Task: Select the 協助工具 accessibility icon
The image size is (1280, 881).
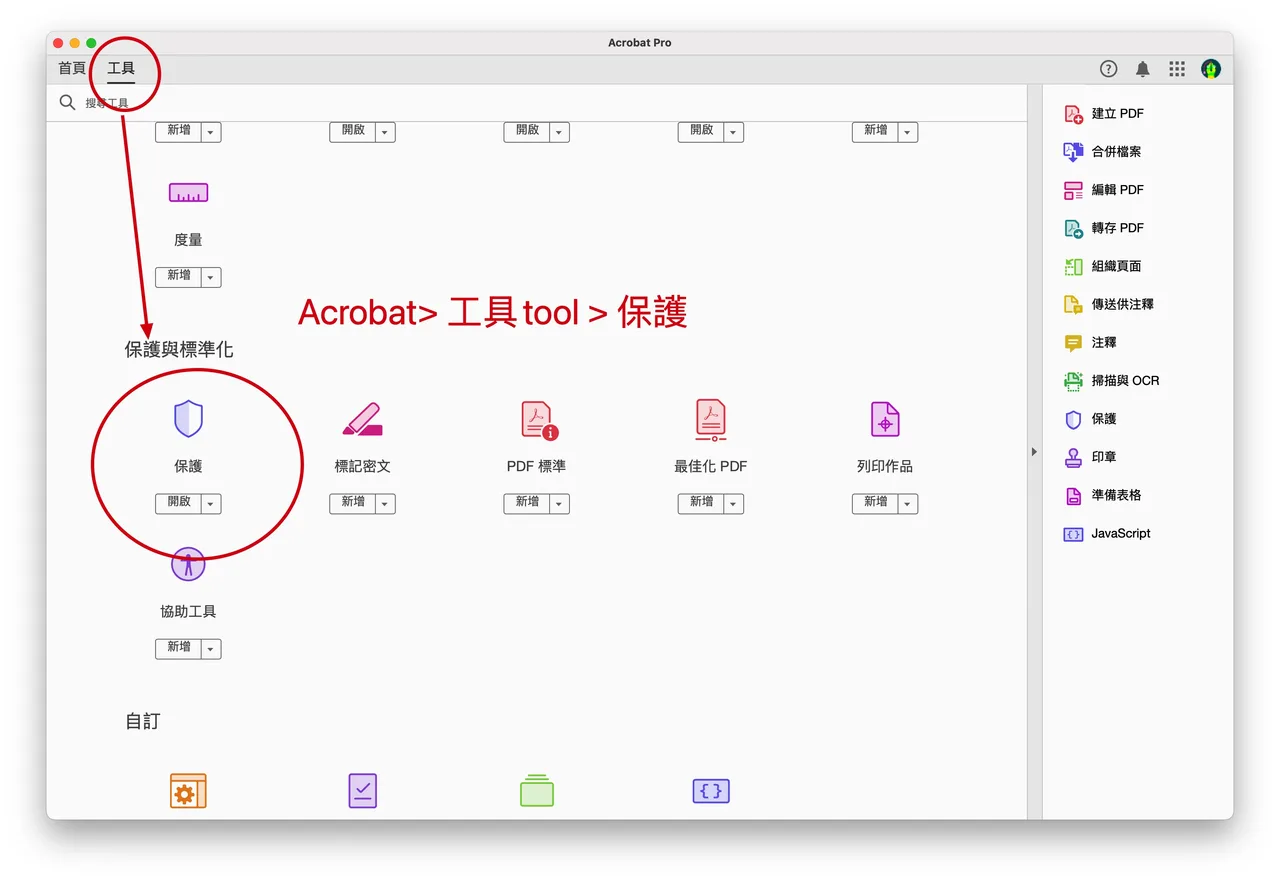Action: point(188,565)
